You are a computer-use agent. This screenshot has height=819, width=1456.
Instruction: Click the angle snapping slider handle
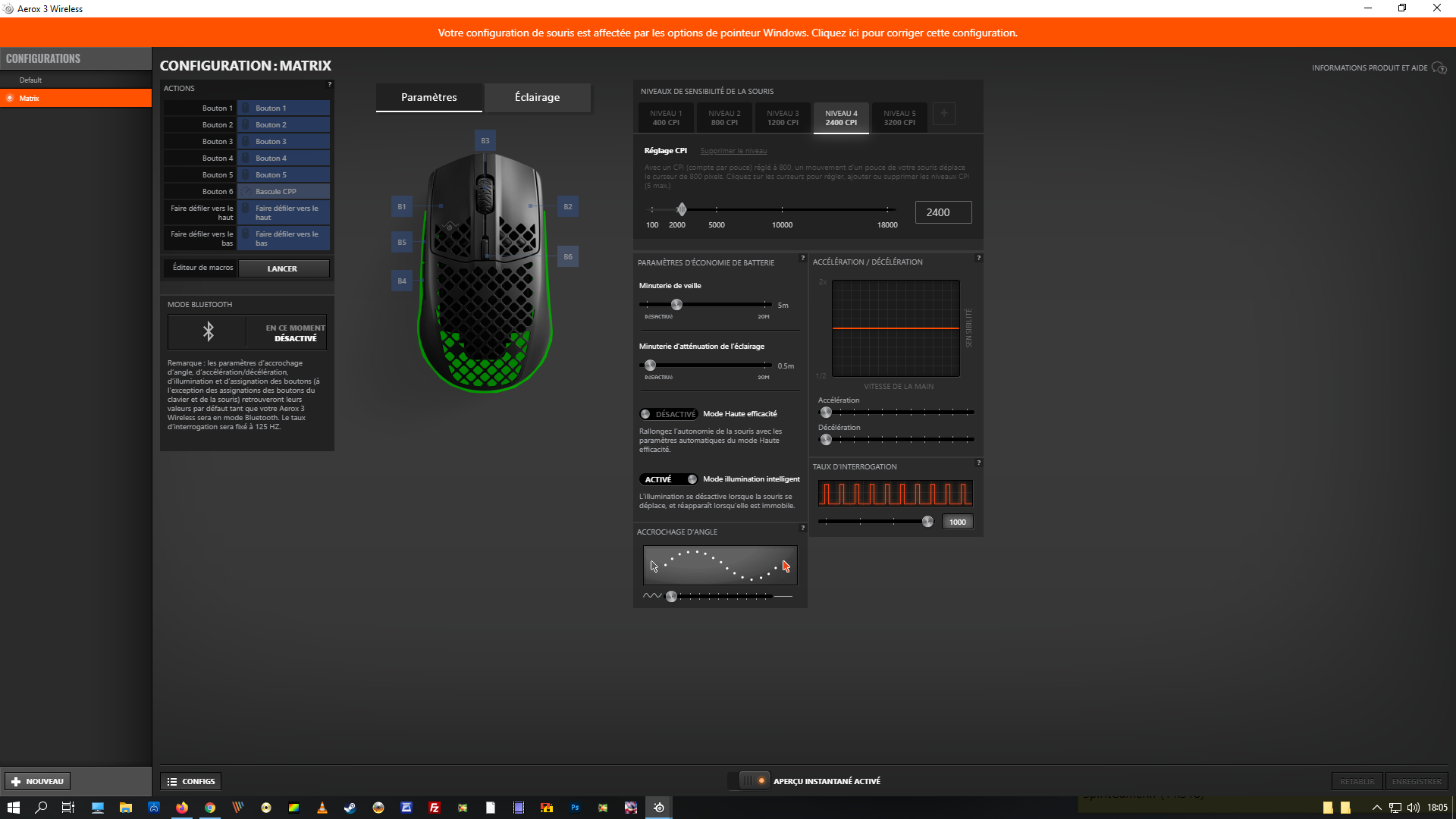click(x=671, y=597)
